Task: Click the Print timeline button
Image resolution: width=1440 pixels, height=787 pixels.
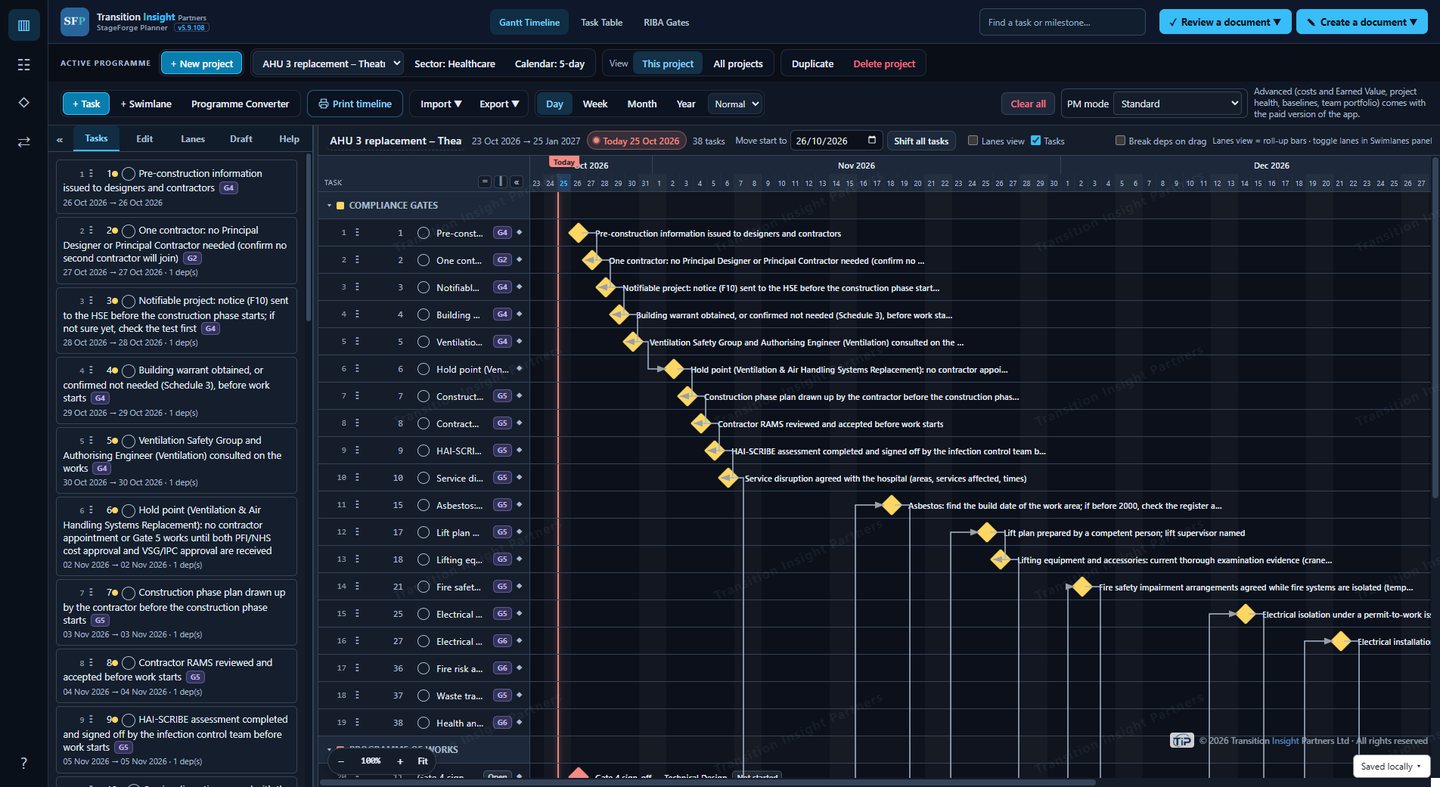Action: (x=355, y=104)
